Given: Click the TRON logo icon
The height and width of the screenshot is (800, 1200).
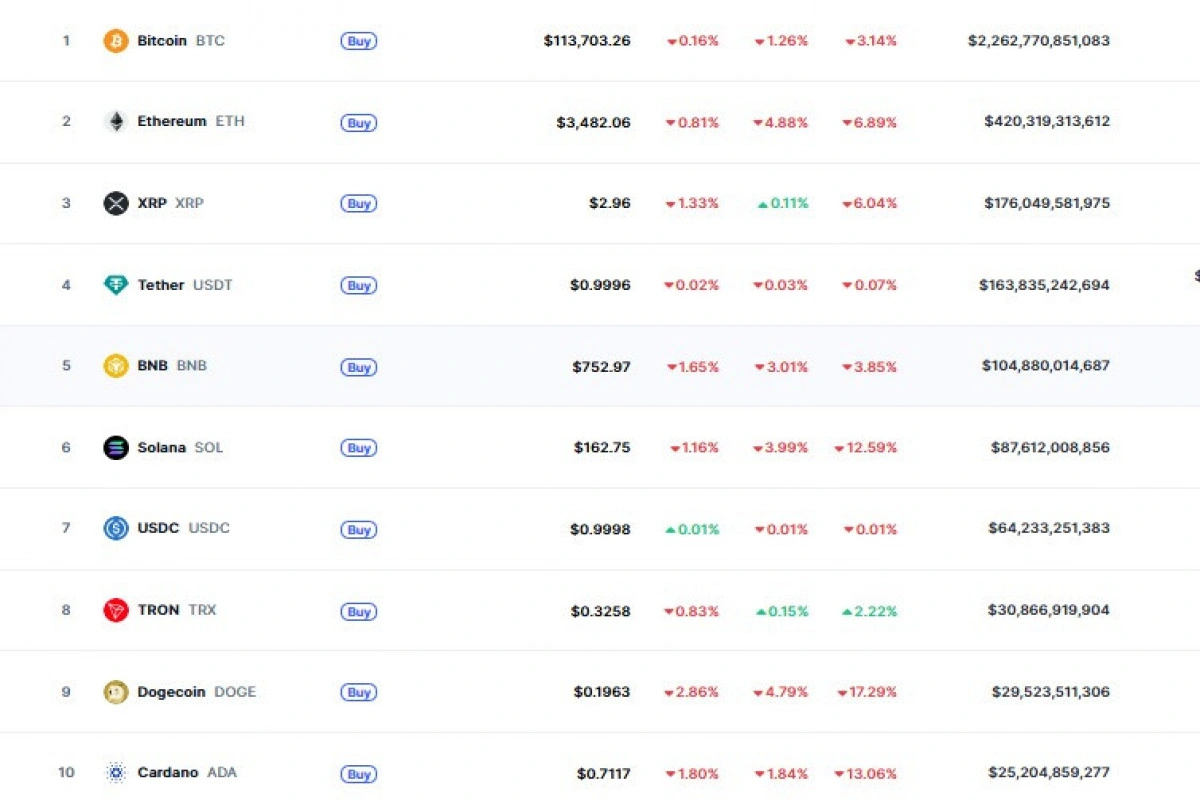Looking at the screenshot, I should 116,610.
